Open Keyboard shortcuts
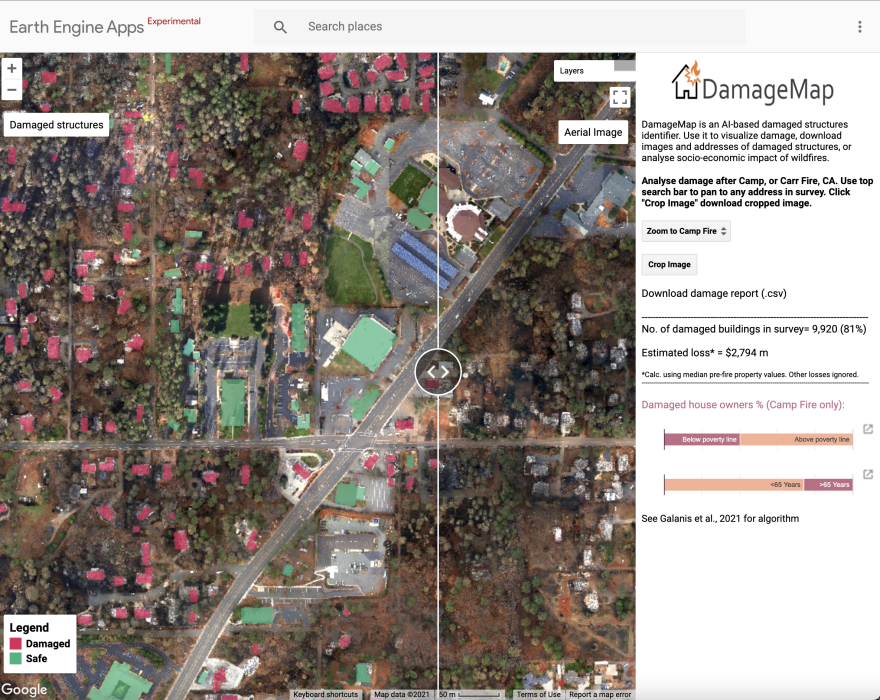The width and height of the screenshot is (880, 700). pyautogui.click(x=326, y=694)
